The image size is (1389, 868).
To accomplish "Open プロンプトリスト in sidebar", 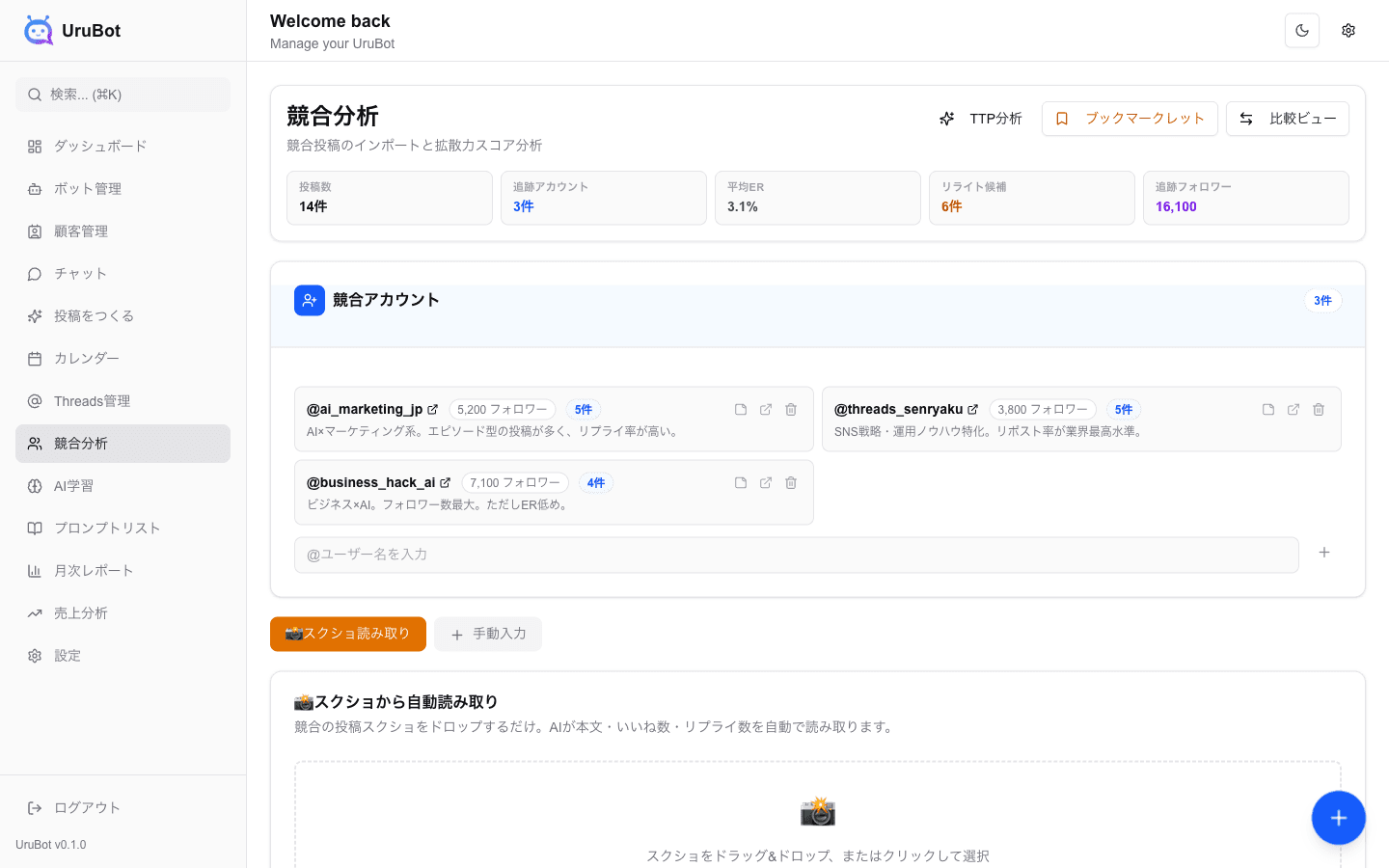I will coord(123,529).
